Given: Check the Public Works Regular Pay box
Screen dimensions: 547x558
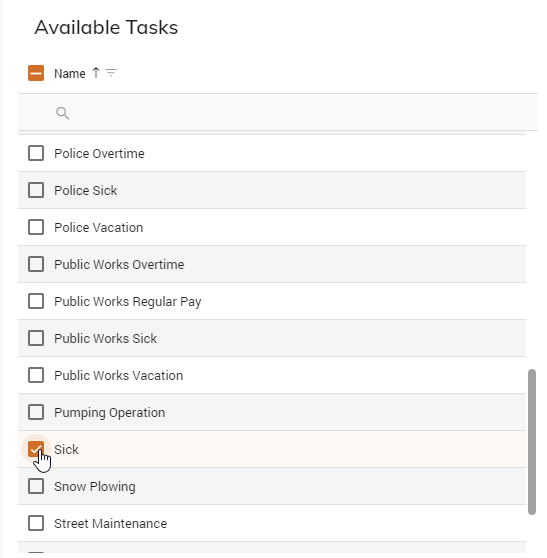Looking at the screenshot, I should 36,301.
